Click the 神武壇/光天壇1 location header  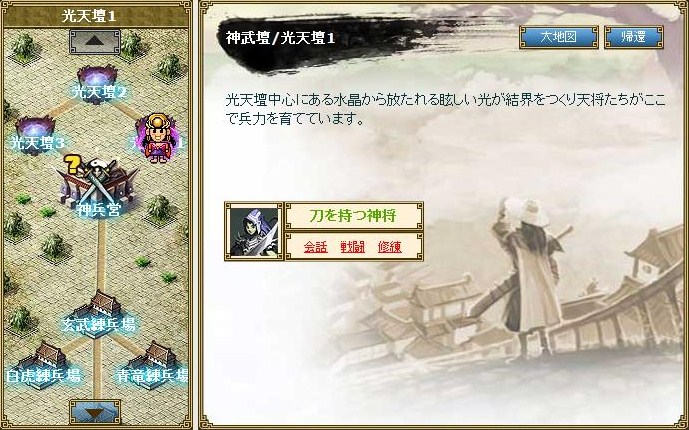click(280, 38)
